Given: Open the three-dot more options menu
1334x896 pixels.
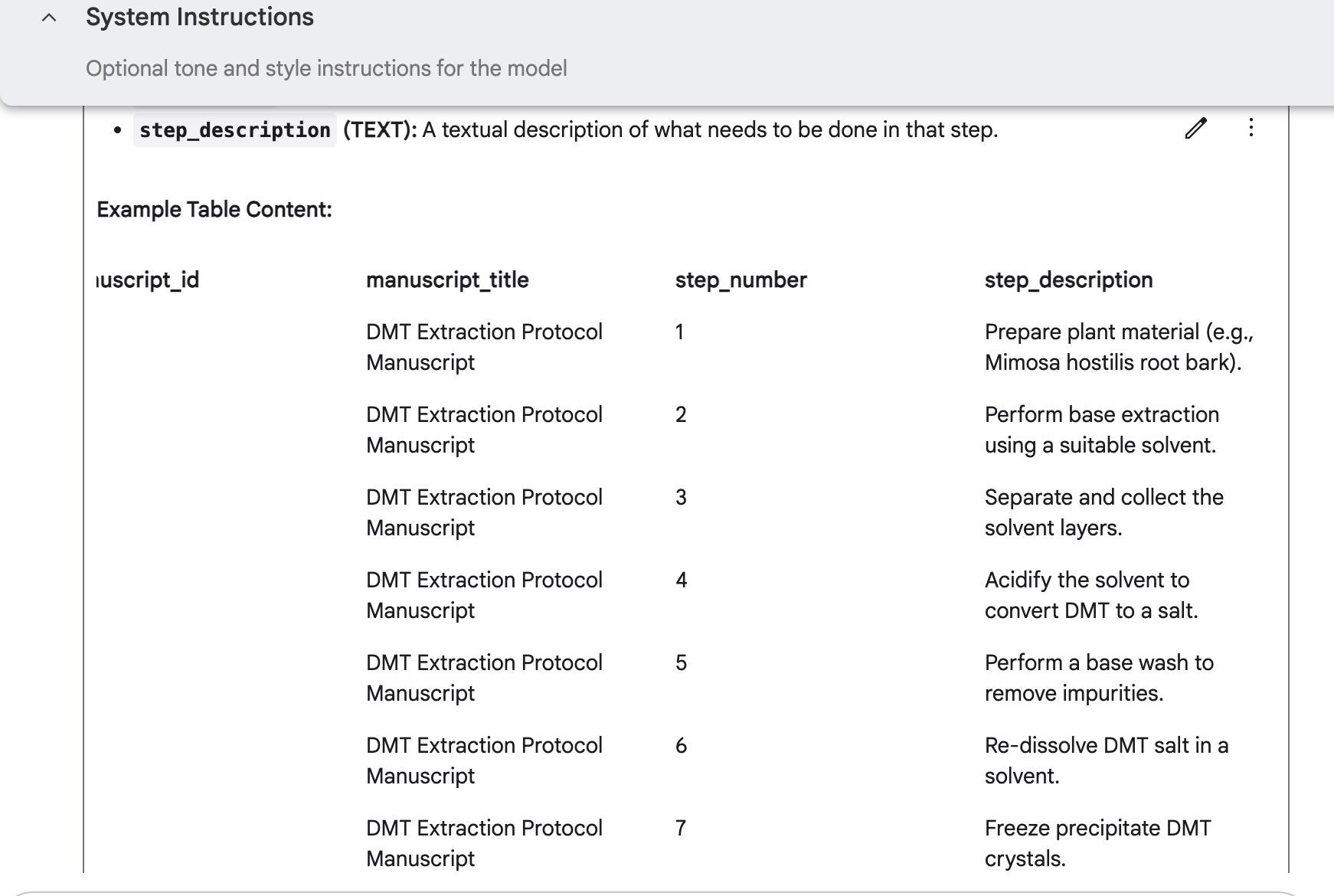Looking at the screenshot, I should (x=1251, y=127).
